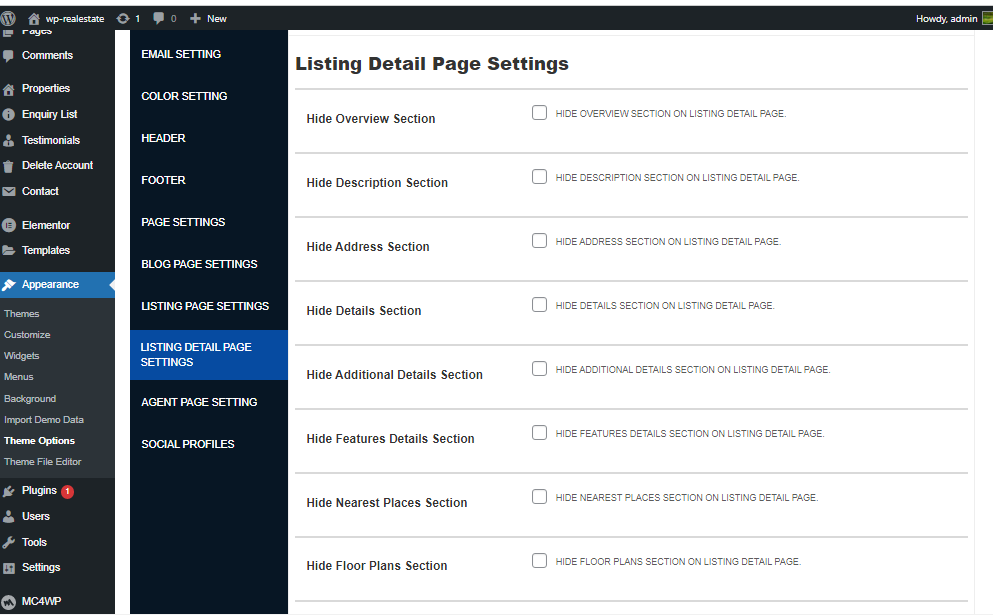Click the Theme File Editor link
Image resolution: width=993 pixels, height=615 pixels.
click(42, 462)
